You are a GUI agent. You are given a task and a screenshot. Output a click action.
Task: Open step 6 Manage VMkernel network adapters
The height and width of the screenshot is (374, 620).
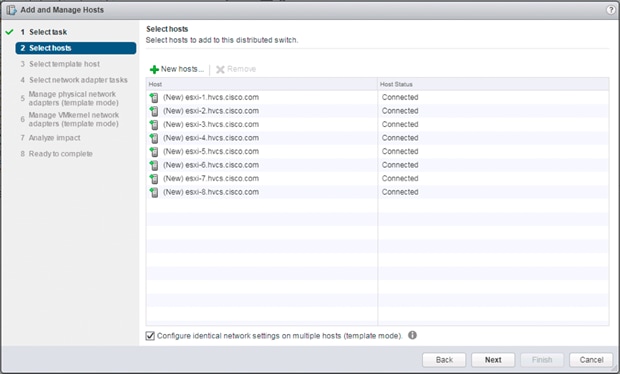point(70,119)
